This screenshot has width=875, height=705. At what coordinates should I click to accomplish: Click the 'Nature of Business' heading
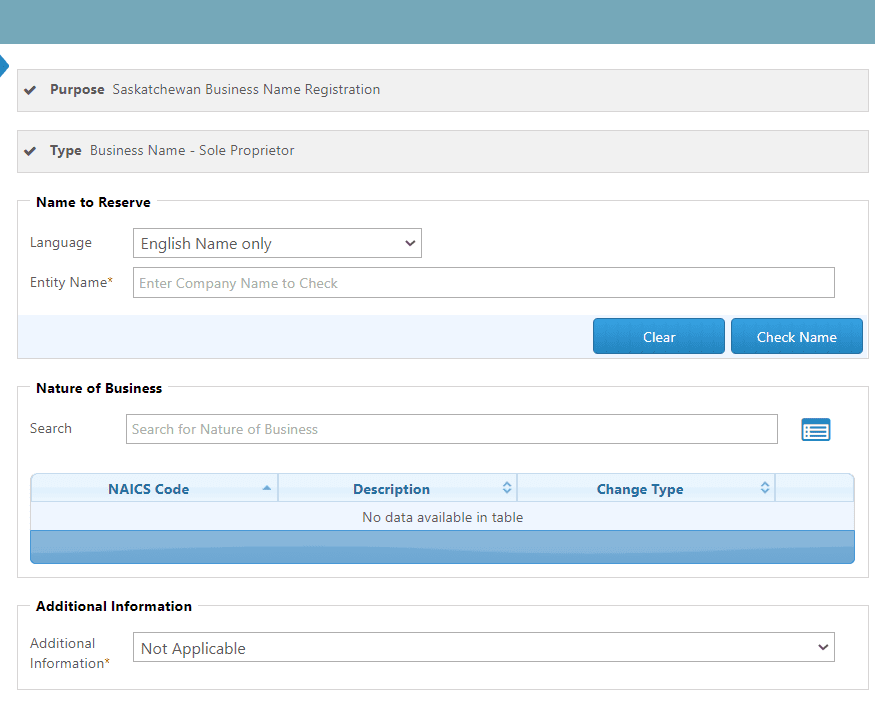(x=99, y=388)
